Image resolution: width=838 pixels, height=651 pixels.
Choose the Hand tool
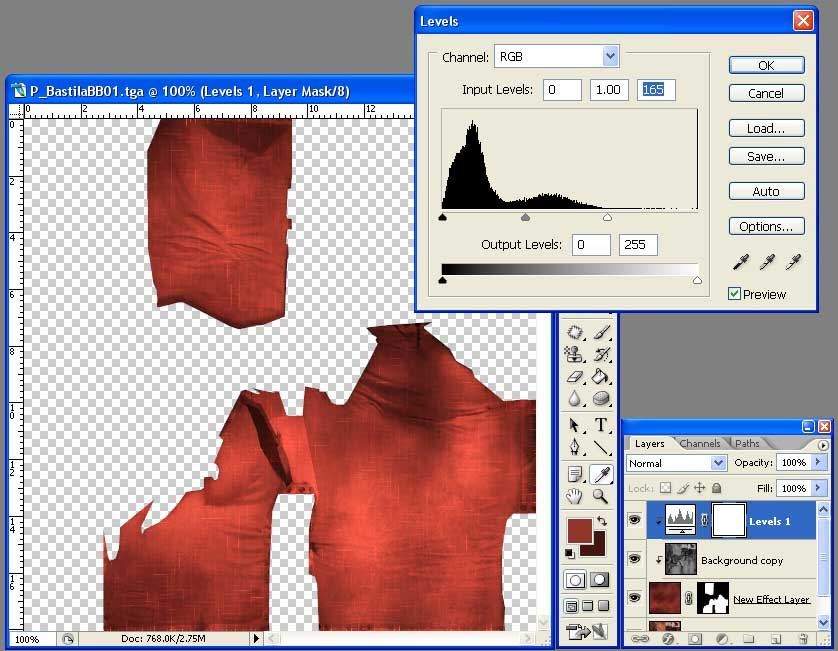tap(575, 496)
